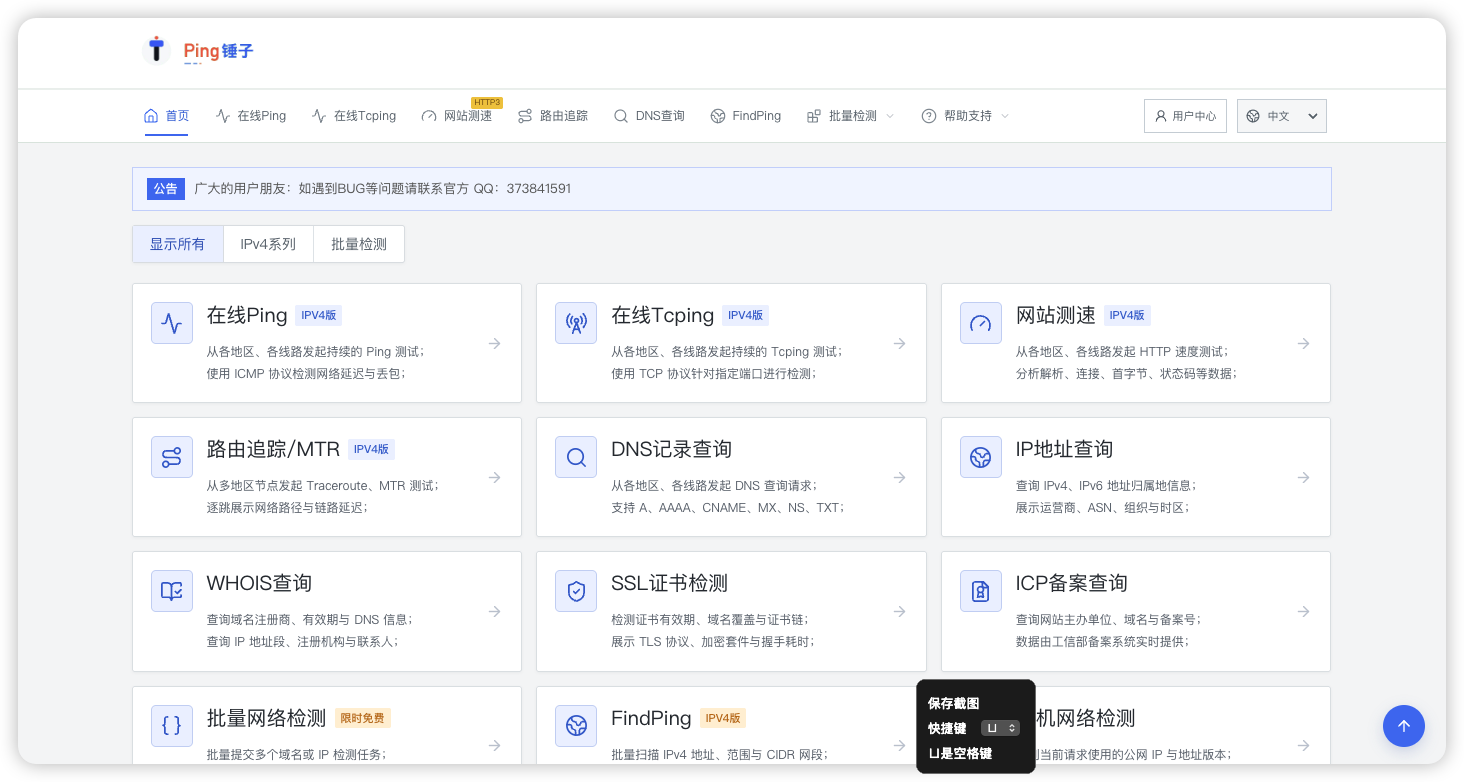Click the IPV4版 badge on 网站测速 card

[x=1127, y=315]
